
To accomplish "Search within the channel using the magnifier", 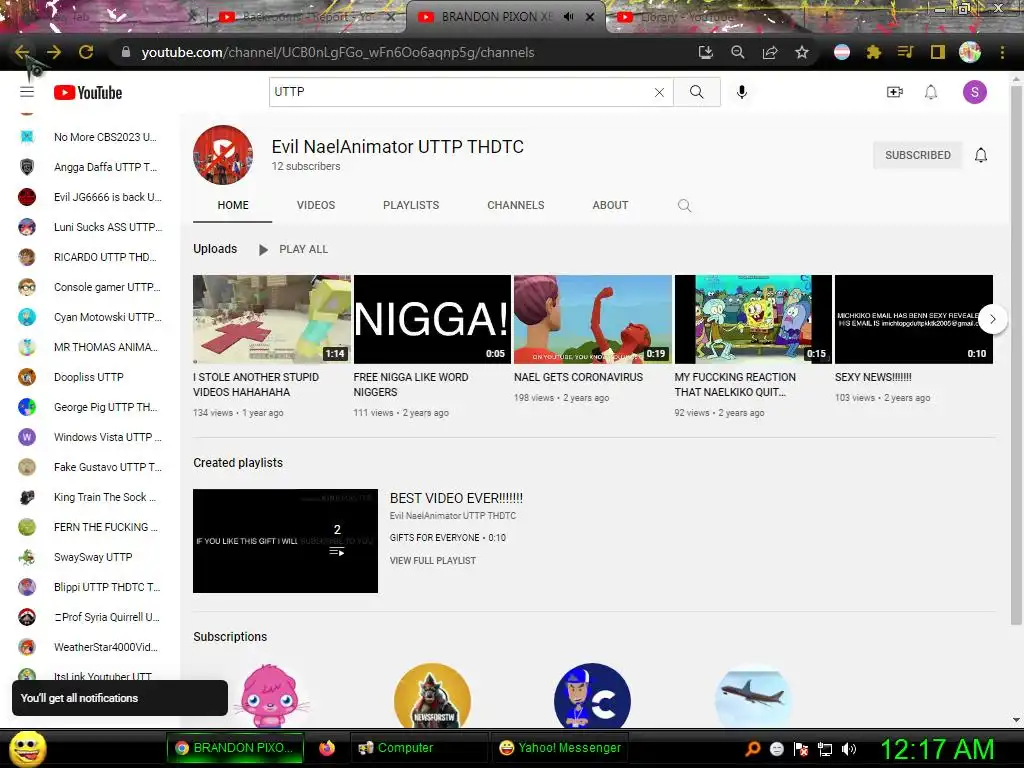I will (684, 206).
